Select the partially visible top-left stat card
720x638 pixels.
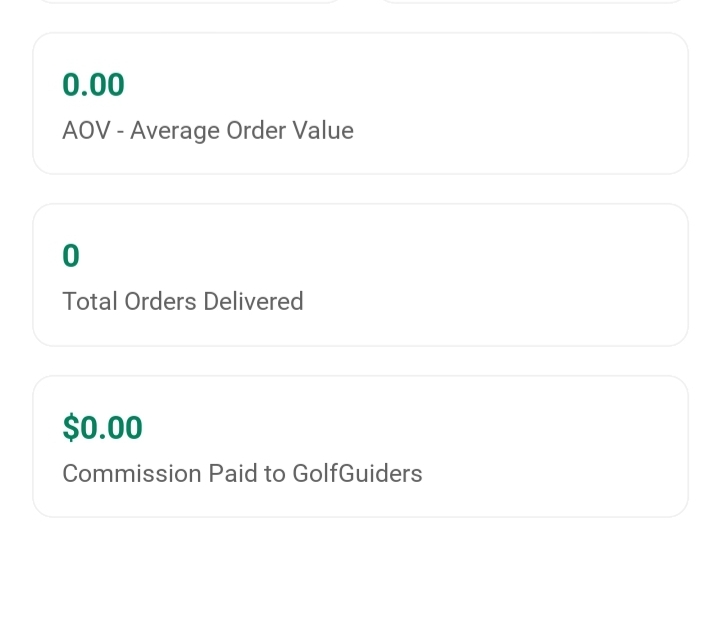[x=190, y=1]
